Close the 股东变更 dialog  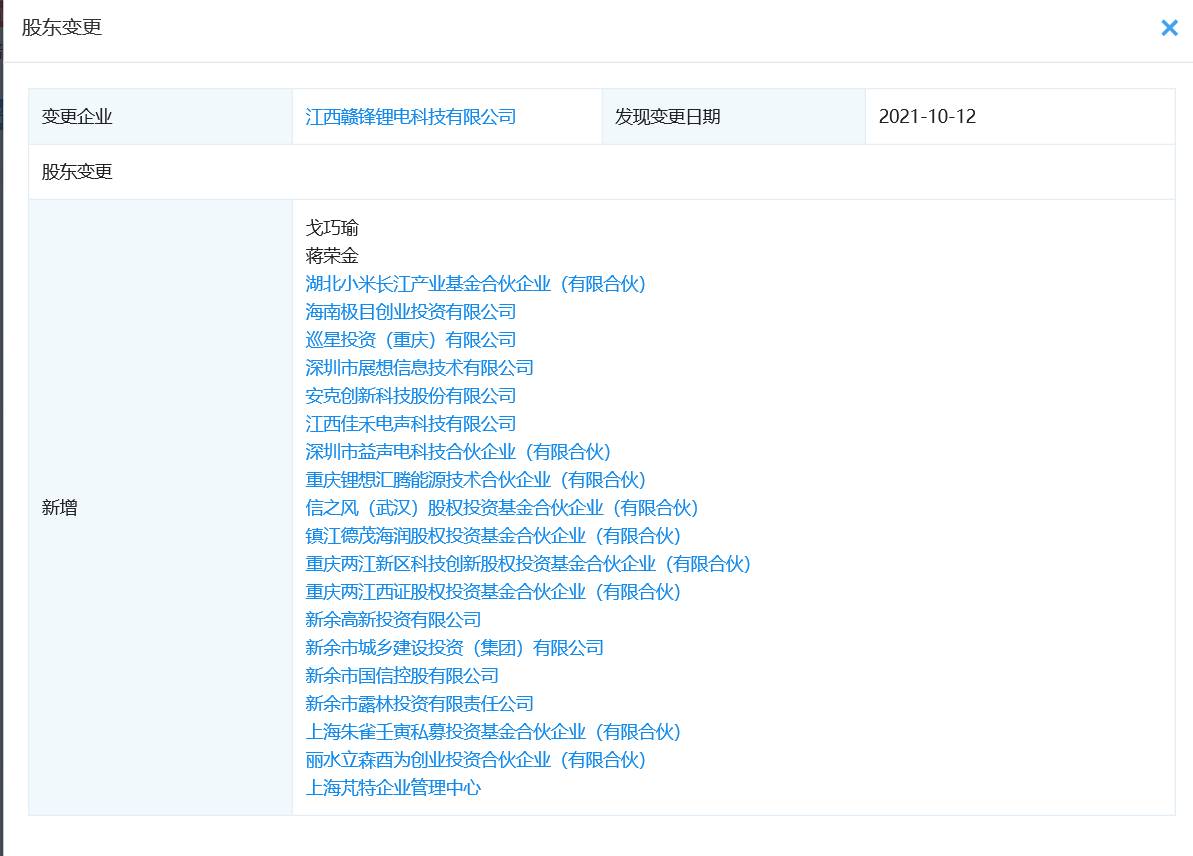(x=1169, y=28)
